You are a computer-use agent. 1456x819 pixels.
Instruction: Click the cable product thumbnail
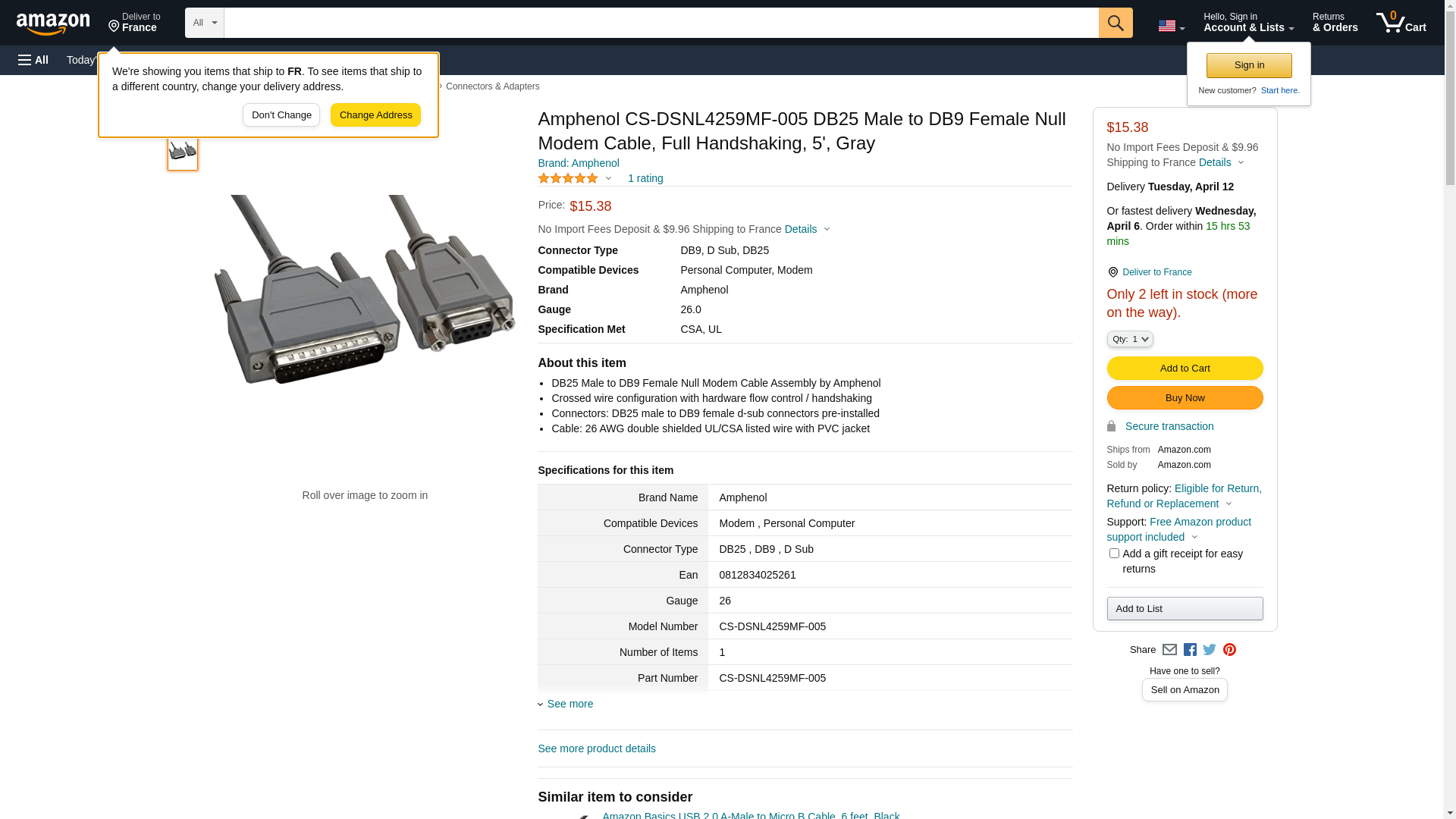coord(183,151)
